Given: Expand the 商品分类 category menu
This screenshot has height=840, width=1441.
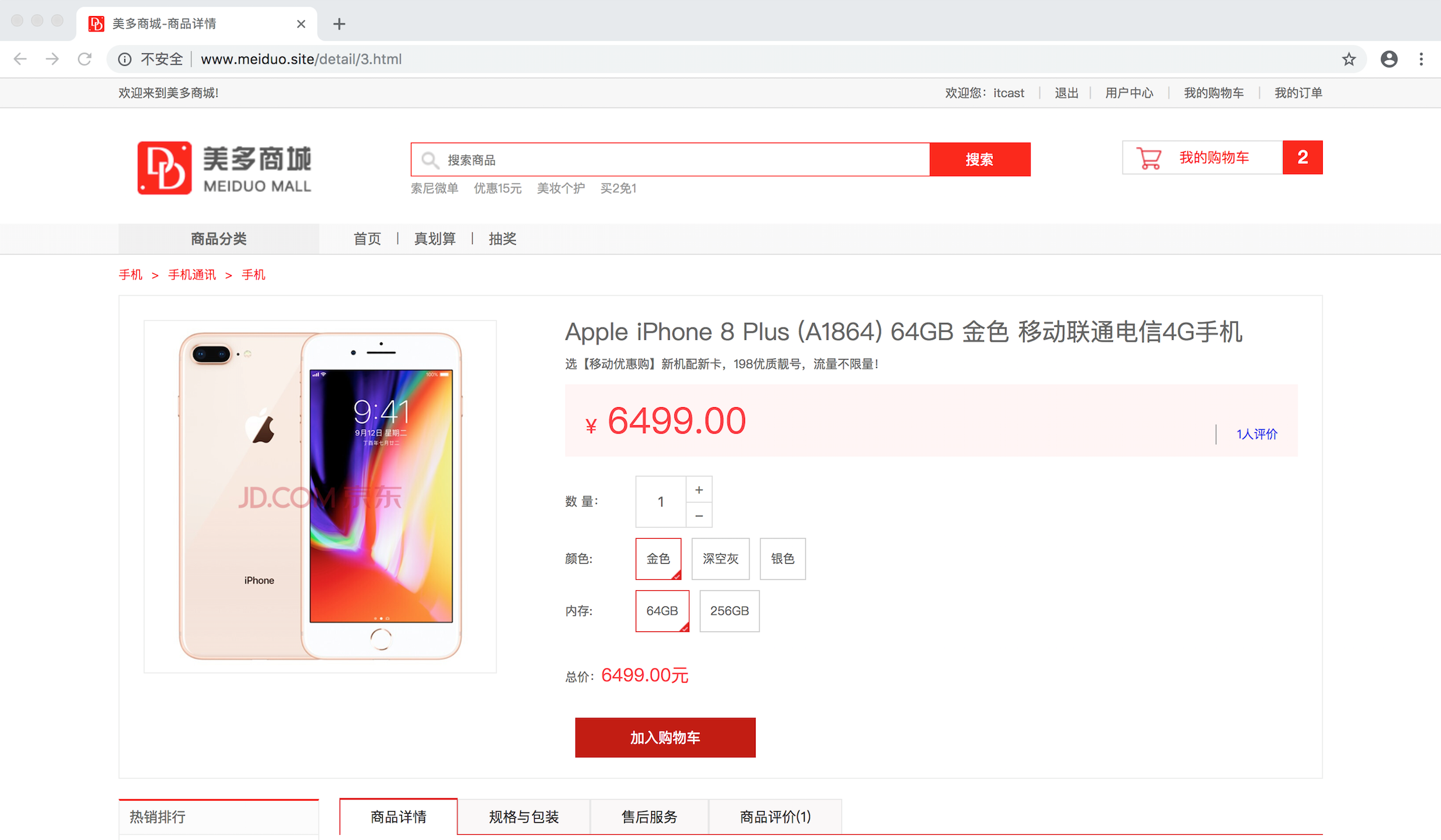Looking at the screenshot, I should pos(218,239).
